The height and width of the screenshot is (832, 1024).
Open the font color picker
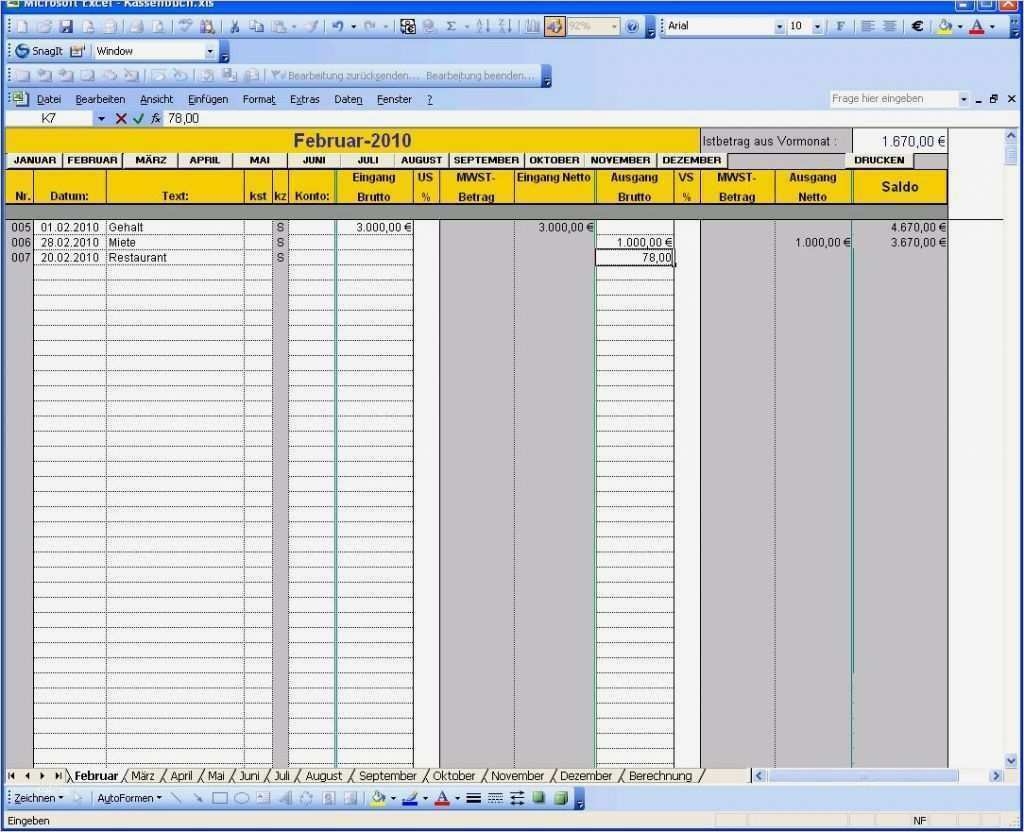click(x=993, y=26)
